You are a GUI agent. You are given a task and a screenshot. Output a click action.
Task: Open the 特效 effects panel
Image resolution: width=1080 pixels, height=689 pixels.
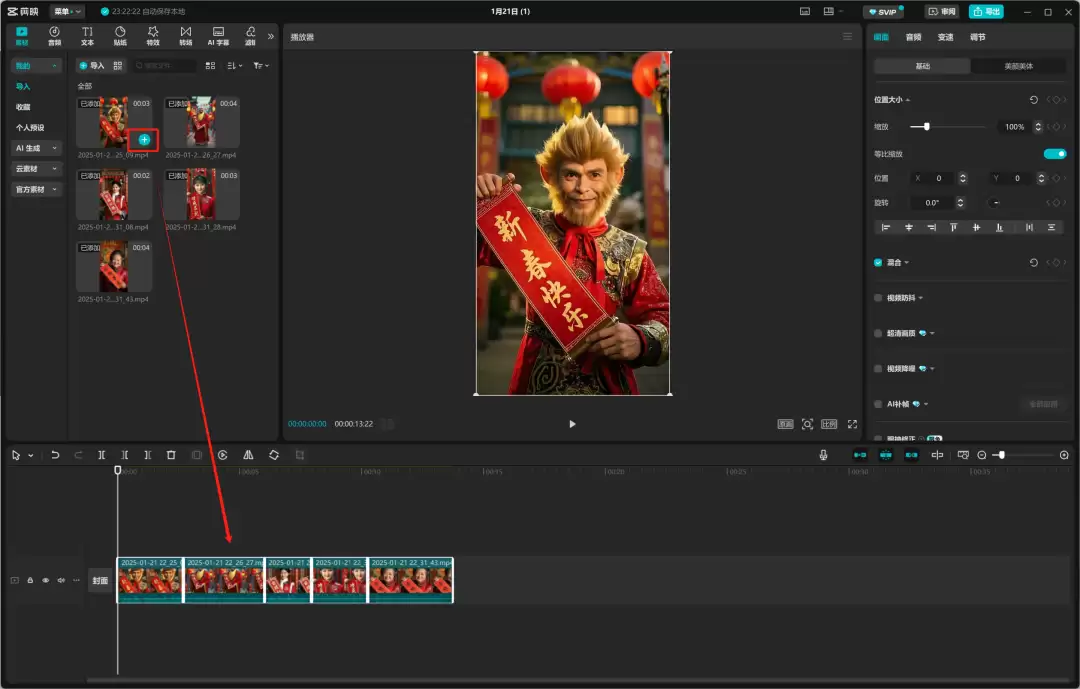153,36
